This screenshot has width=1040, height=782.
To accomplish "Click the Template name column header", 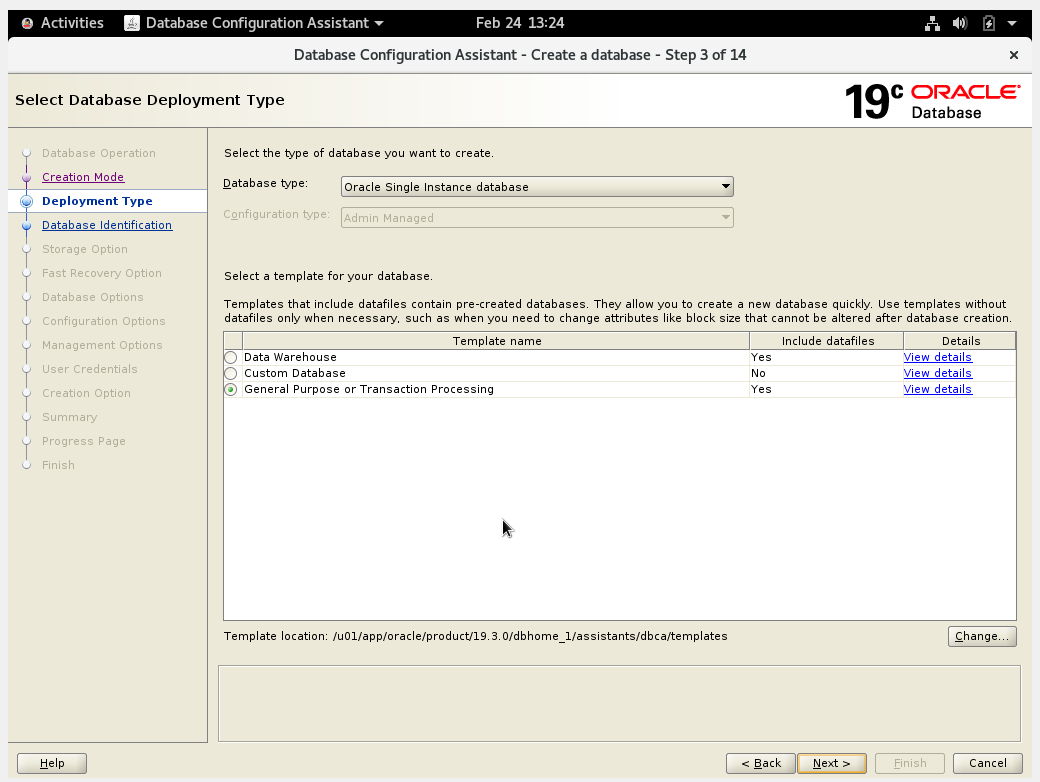I will 497,341.
